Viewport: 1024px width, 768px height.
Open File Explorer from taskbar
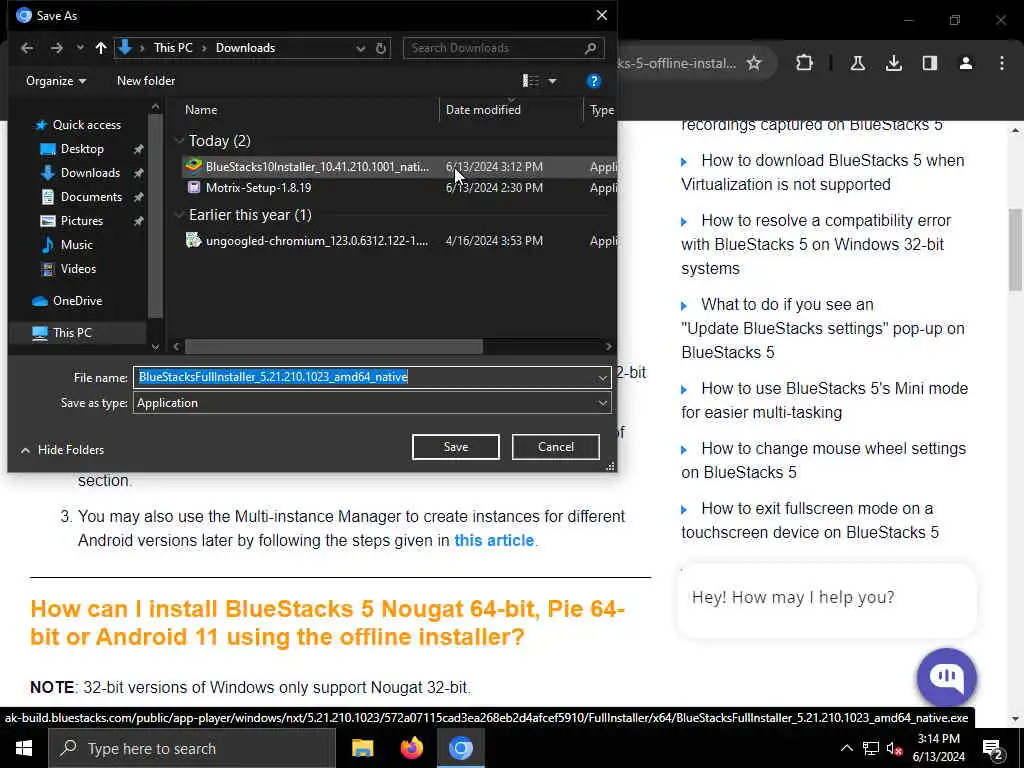click(x=362, y=748)
